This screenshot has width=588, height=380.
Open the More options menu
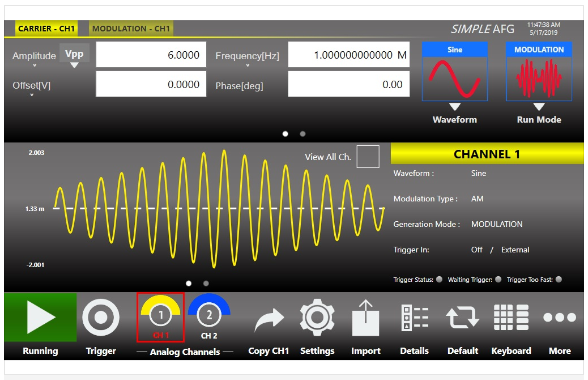pyautogui.click(x=560, y=318)
